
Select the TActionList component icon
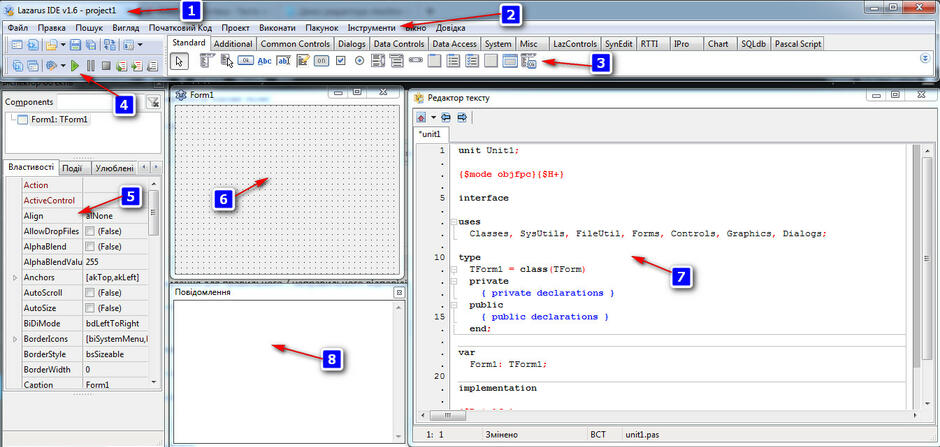(529, 61)
